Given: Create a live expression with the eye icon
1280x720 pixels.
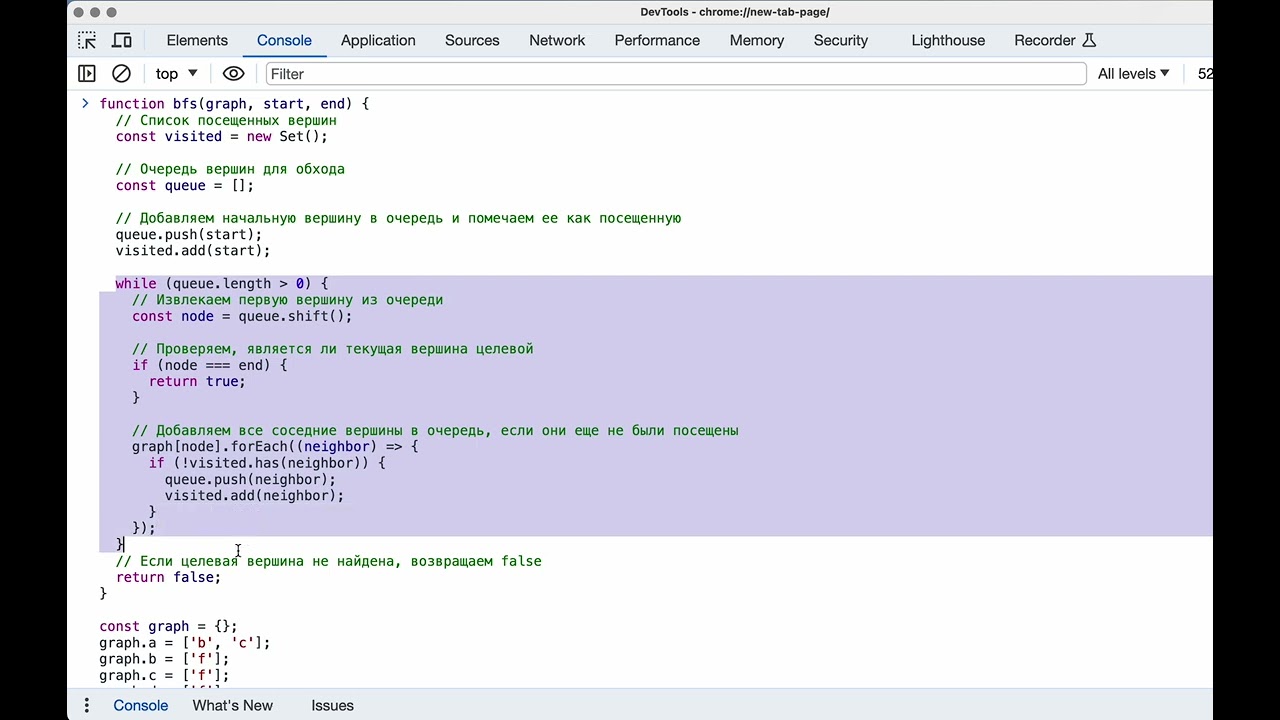Looking at the screenshot, I should click(x=233, y=74).
